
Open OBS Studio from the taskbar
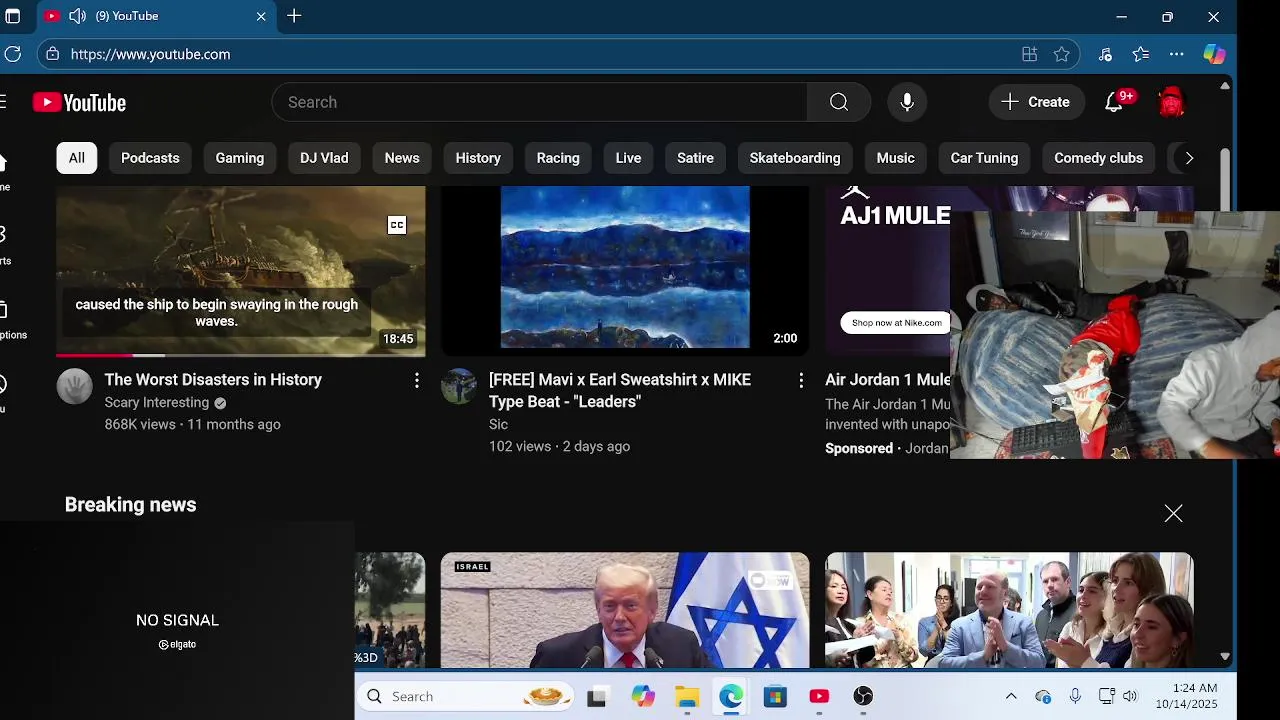(x=863, y=697)
